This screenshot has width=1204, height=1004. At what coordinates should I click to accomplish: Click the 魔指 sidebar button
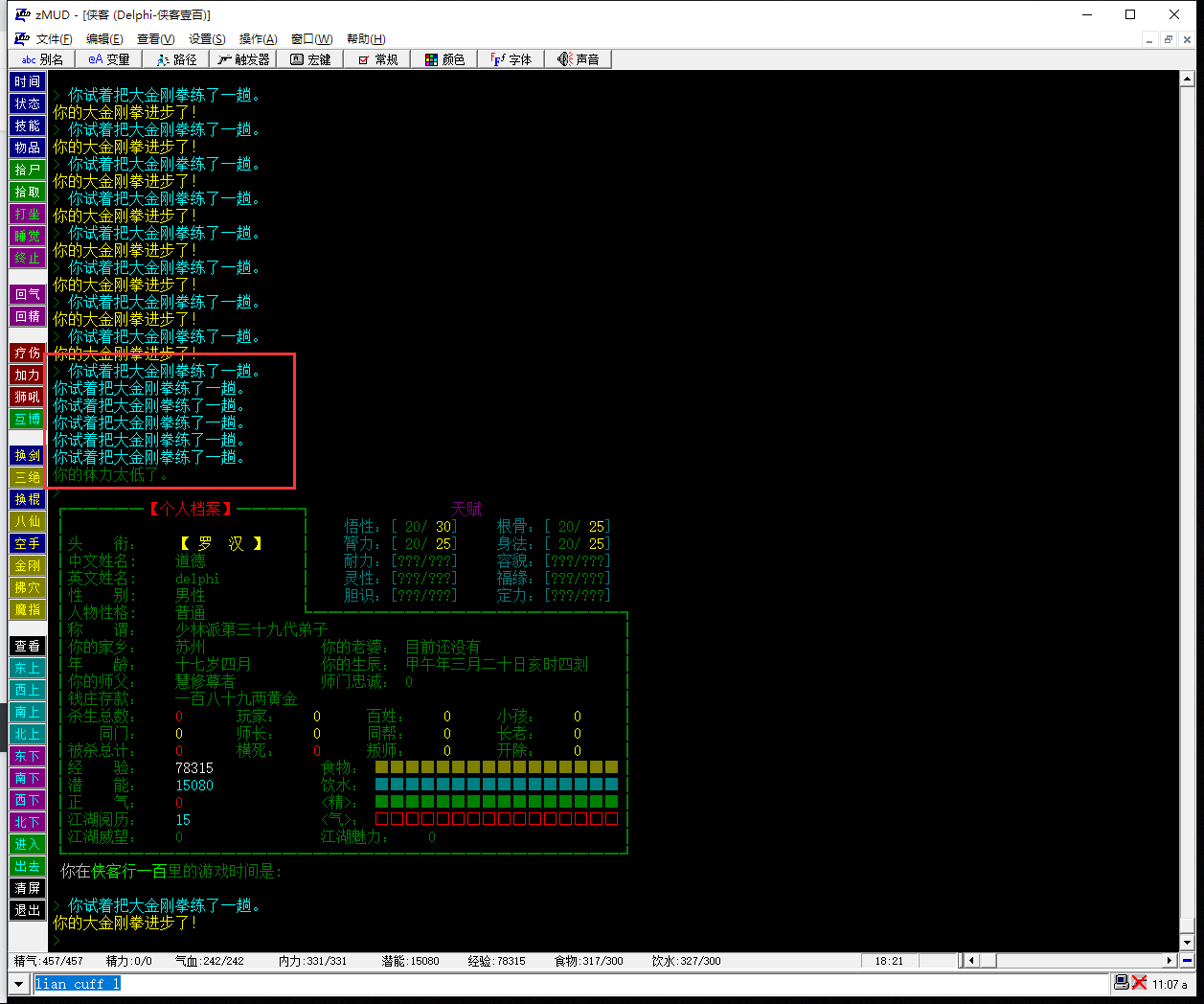[28, 609]
